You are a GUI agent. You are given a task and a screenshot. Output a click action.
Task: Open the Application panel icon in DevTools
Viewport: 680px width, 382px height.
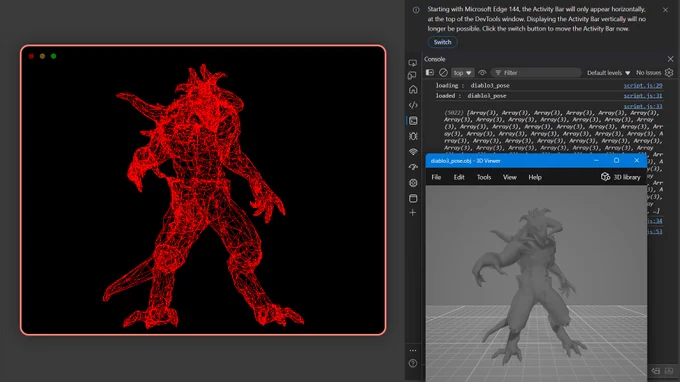tap(413, 198)
